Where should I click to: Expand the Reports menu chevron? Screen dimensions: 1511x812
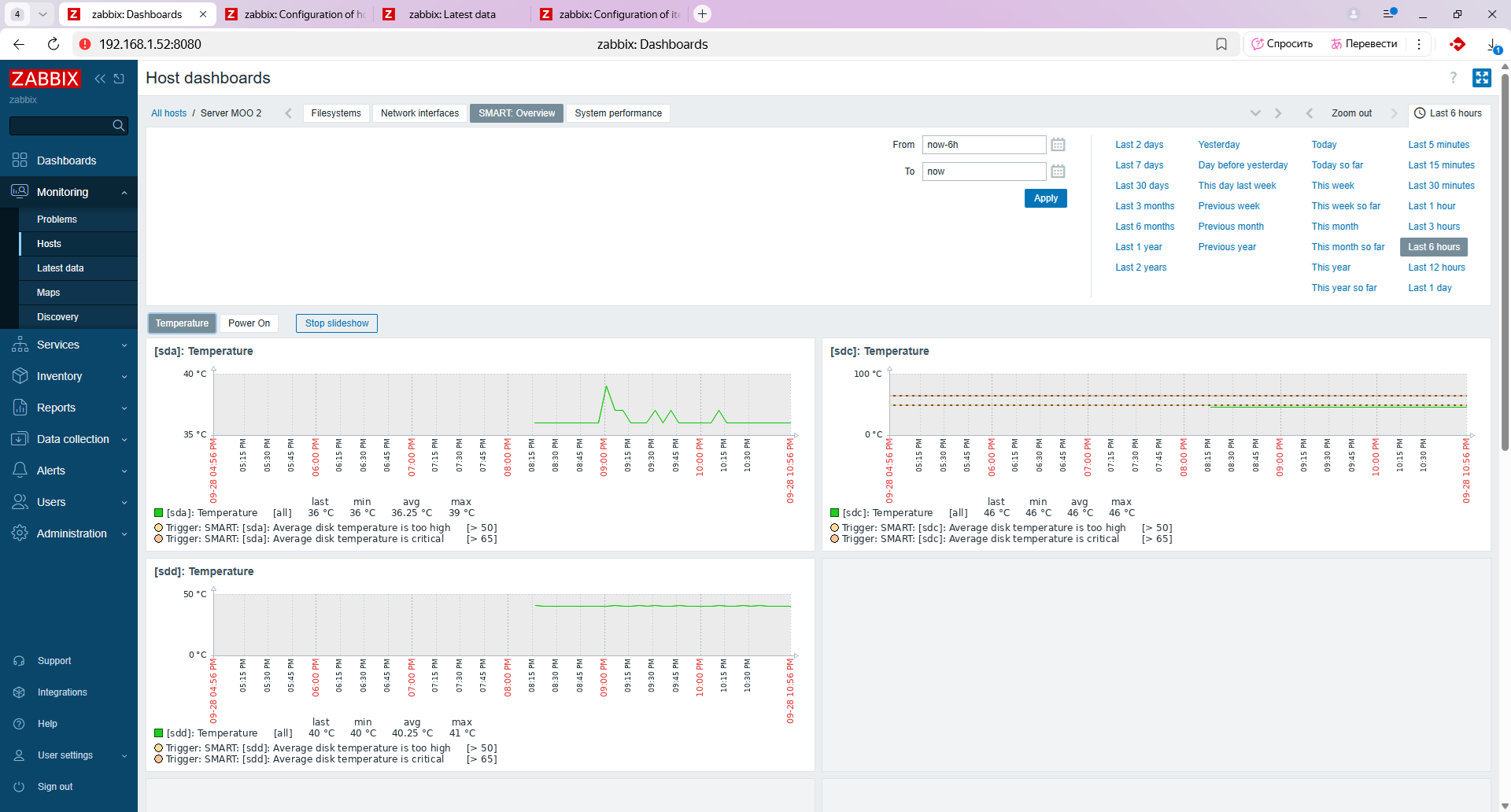124,408
